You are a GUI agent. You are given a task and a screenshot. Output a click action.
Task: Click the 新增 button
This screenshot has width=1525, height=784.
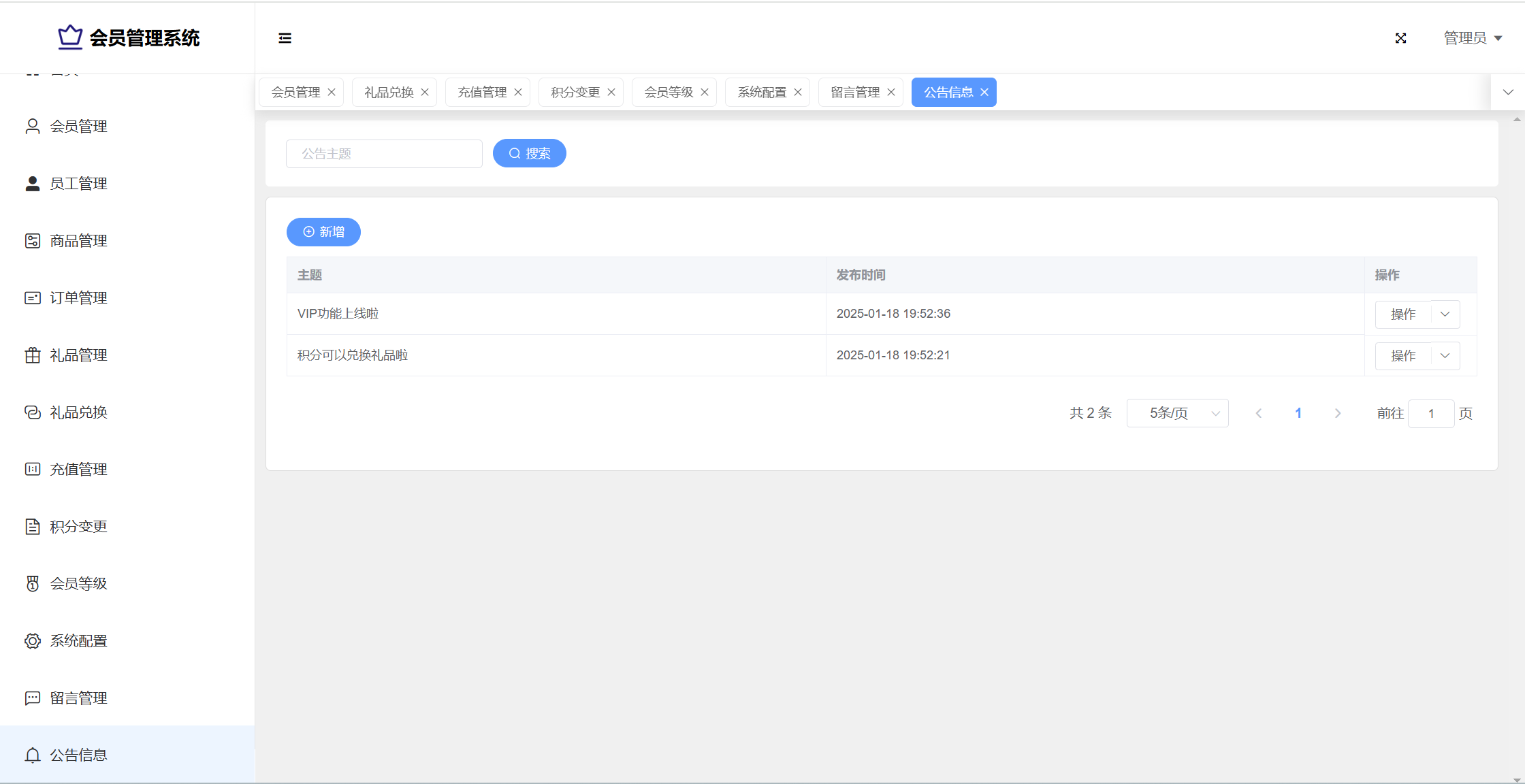tap(323, 232)
